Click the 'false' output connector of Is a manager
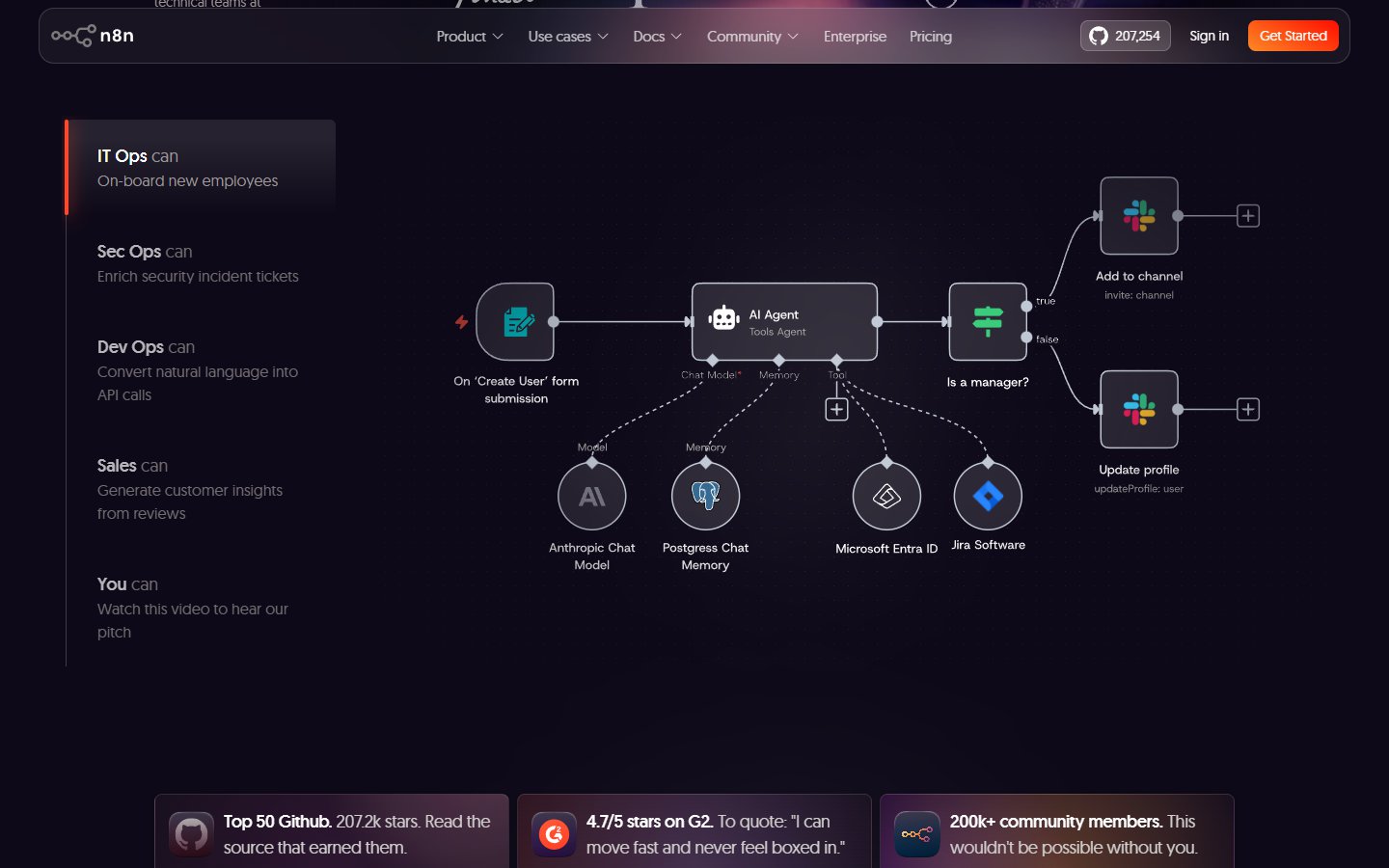1389x868 pixels. [1026, 338]
